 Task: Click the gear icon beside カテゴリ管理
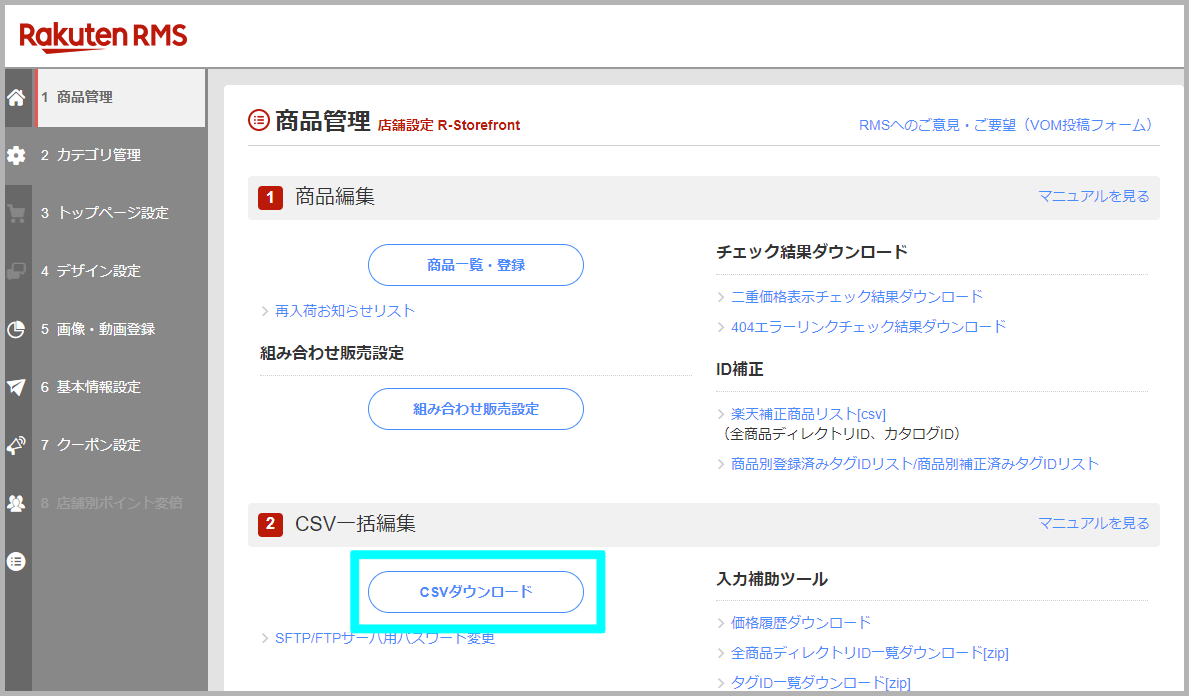(x=16, y=155)
